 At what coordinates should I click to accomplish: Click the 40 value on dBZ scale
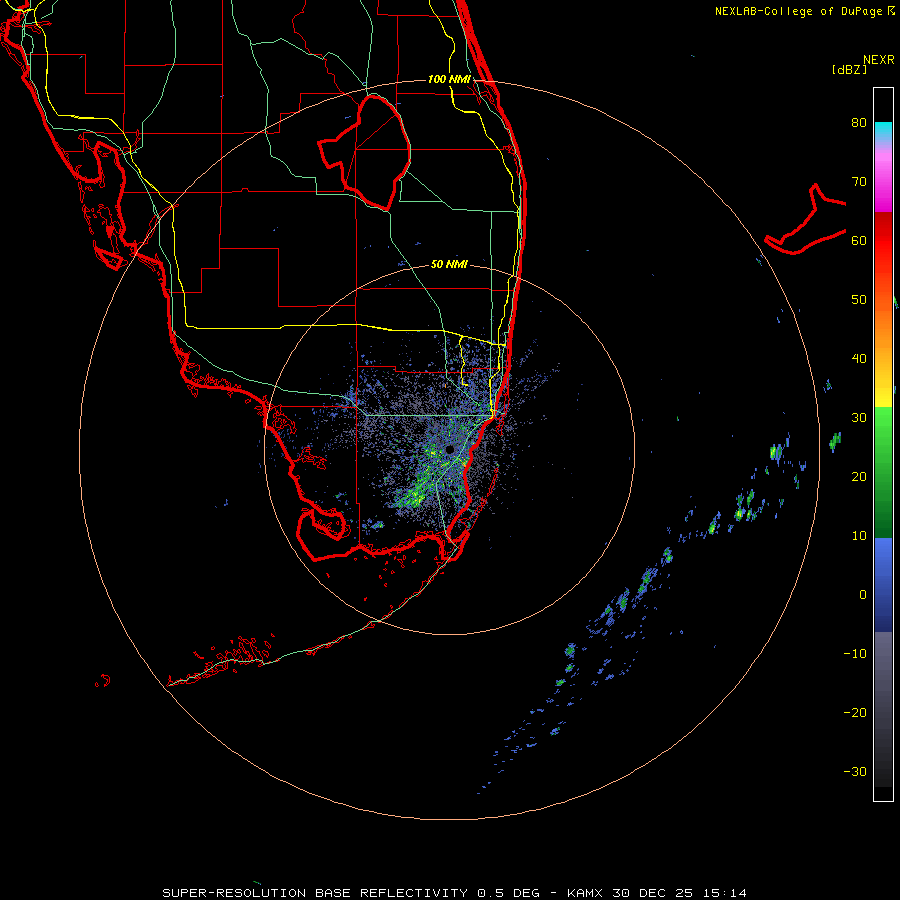pos(859,359)
